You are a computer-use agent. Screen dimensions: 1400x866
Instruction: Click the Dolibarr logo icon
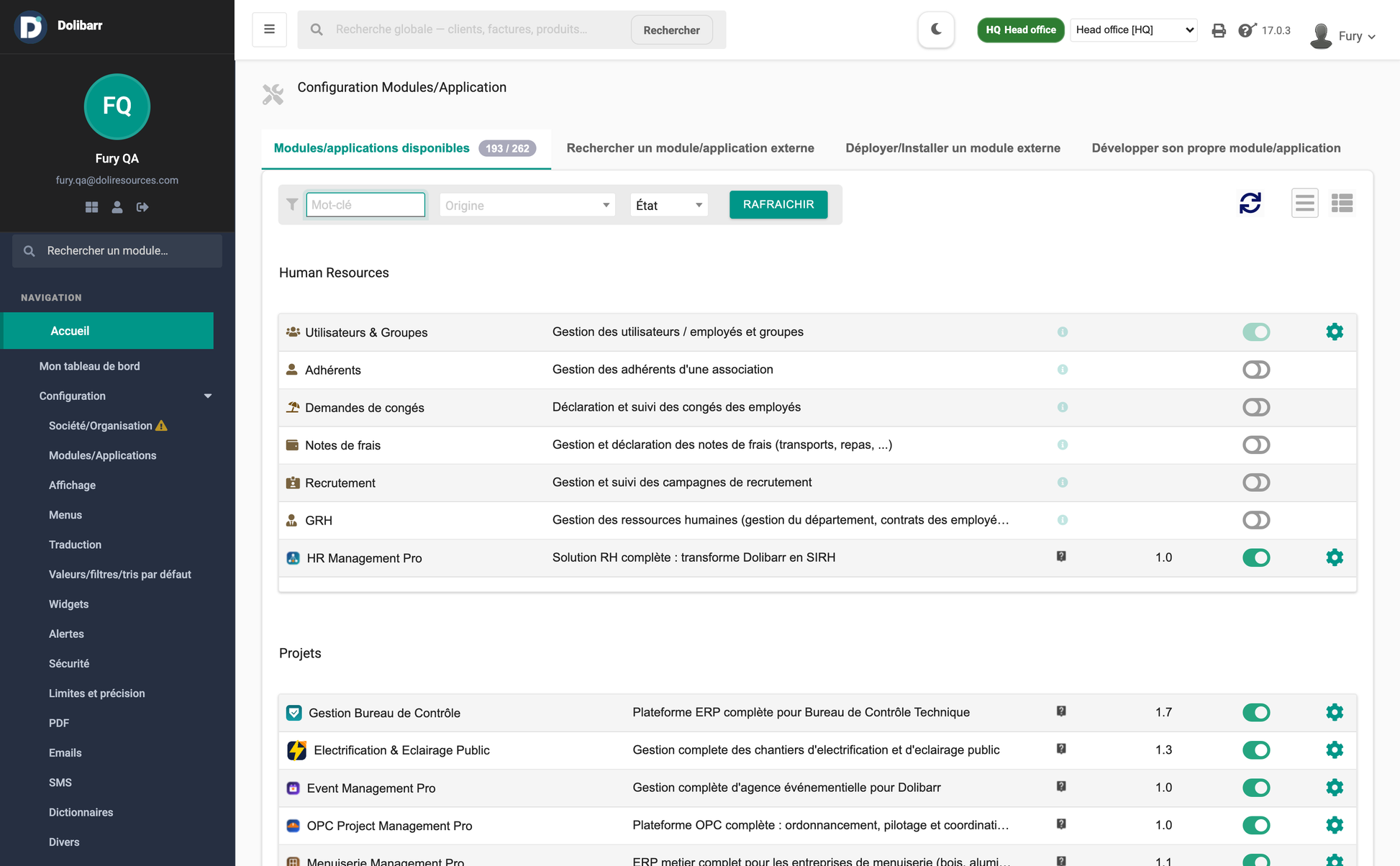[30, 27]
